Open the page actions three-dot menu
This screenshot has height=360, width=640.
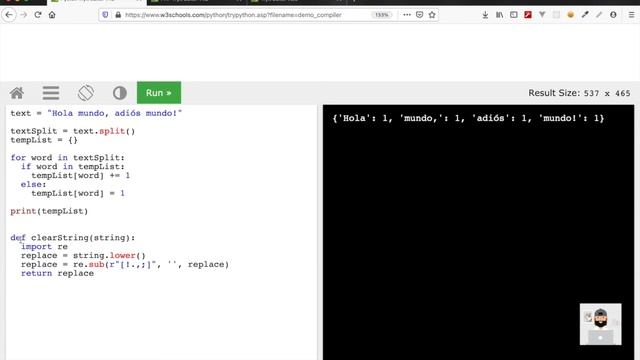pos(407,15)
